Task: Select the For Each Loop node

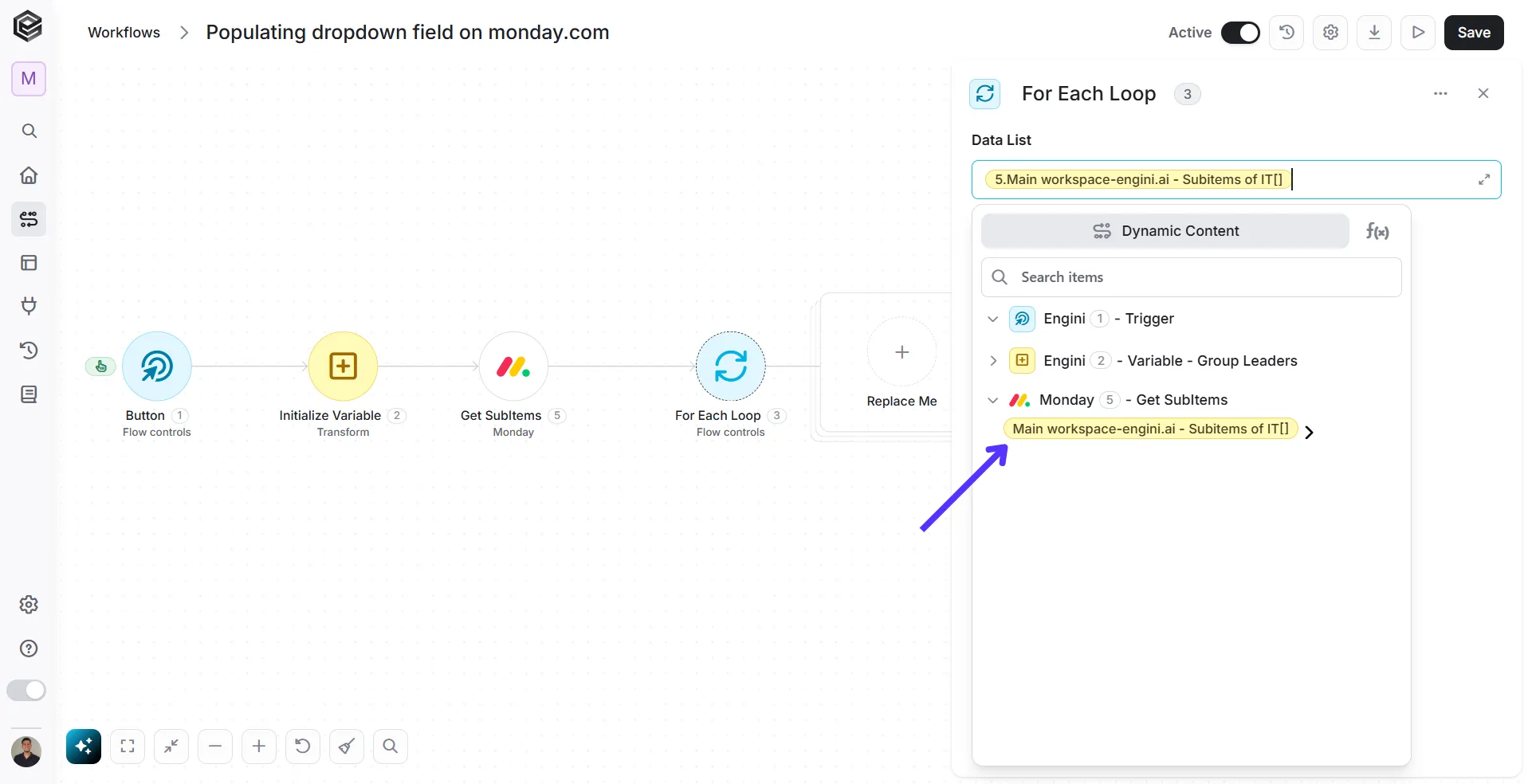Action: [731, 367]
